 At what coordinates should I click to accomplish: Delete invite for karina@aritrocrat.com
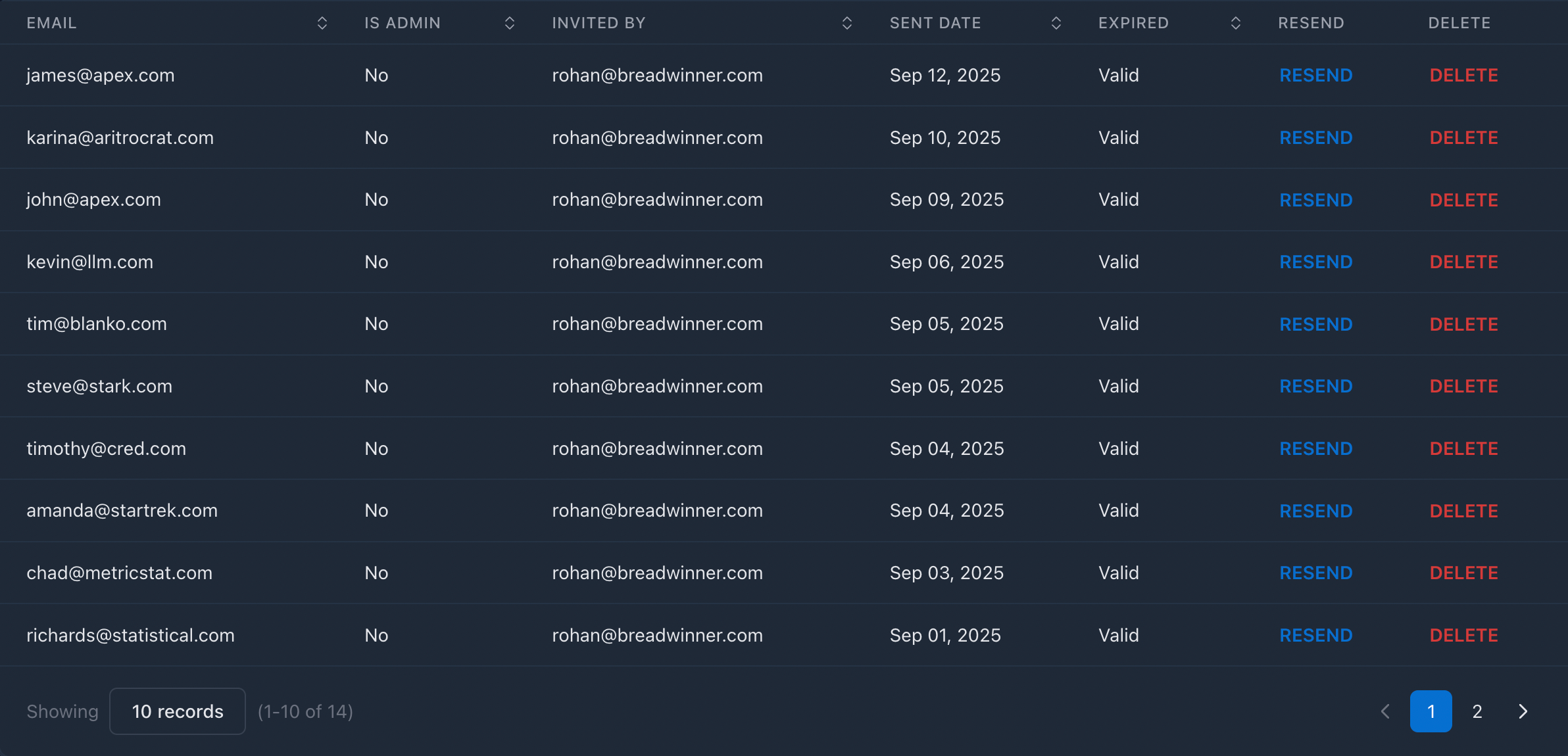point(1464,138)
